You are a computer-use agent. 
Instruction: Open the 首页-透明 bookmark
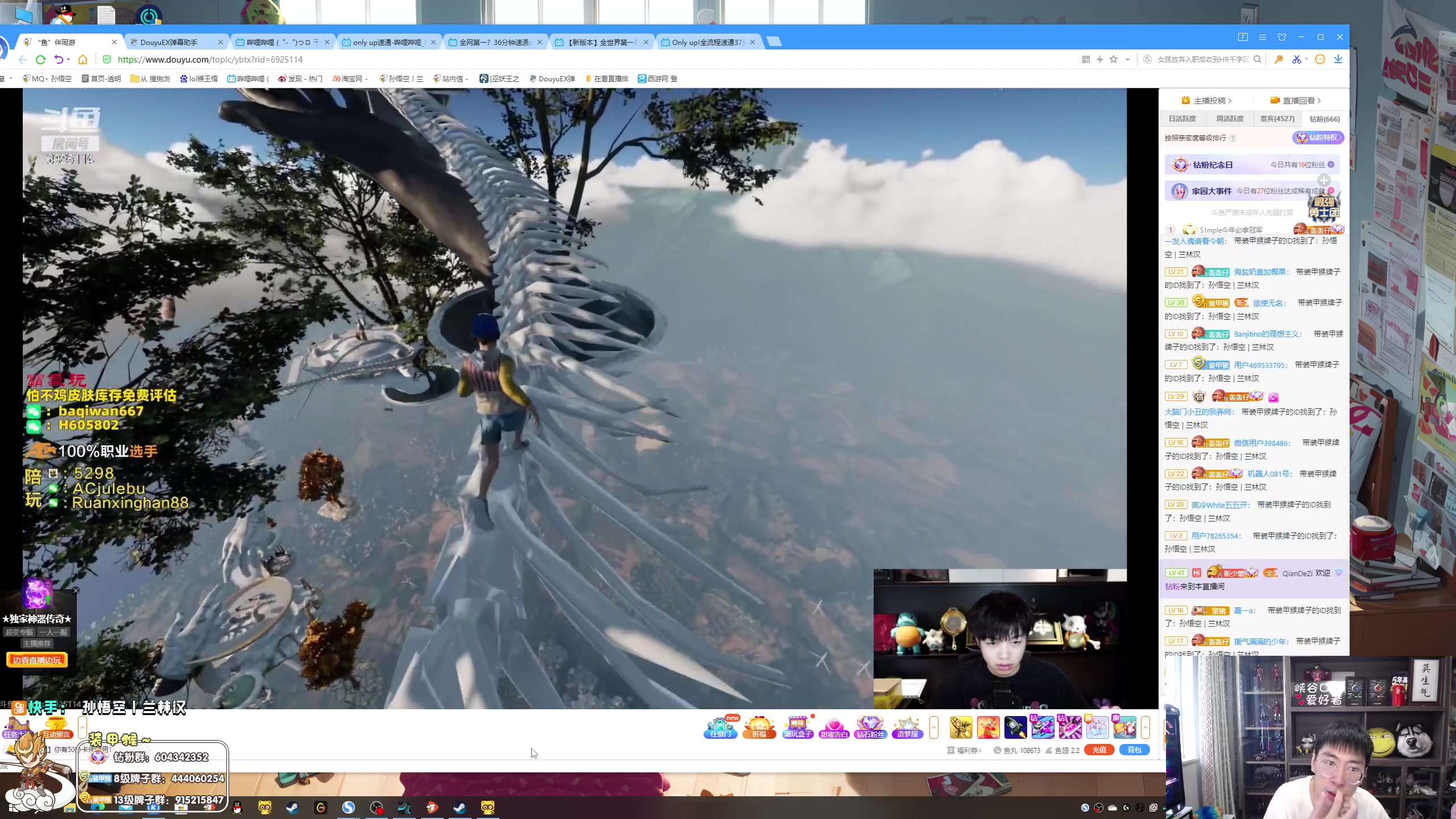click(x=101, y=78)
